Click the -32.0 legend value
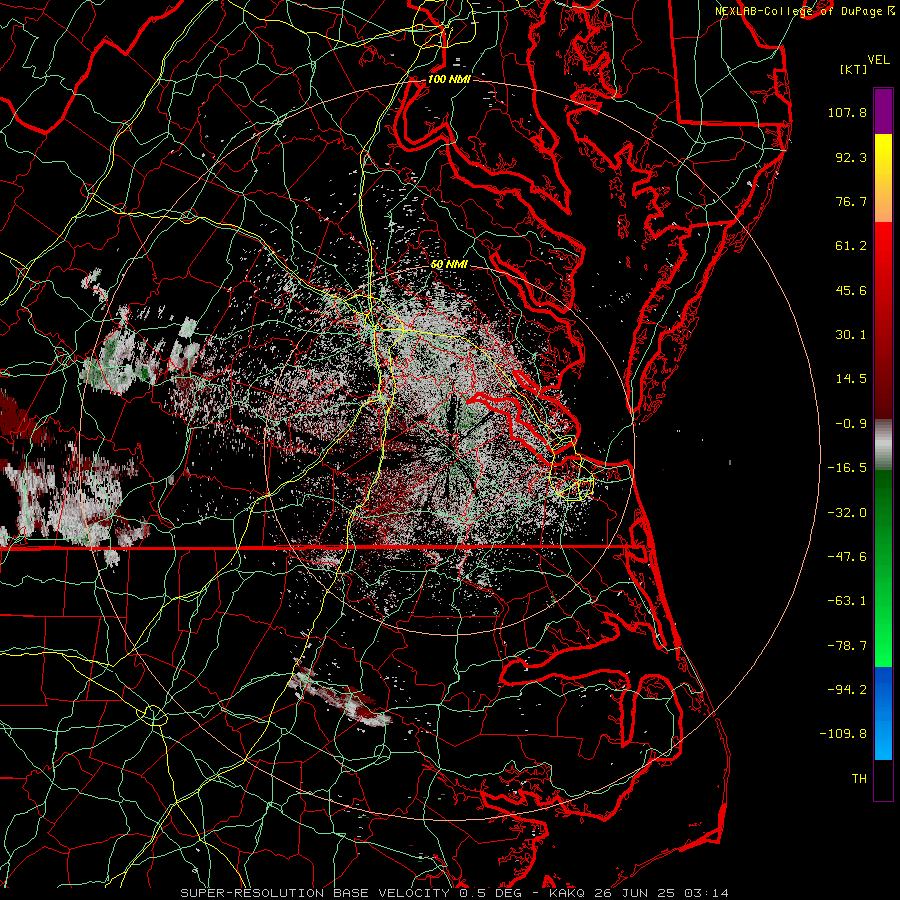The image size is (900, 900). [847, 513]
